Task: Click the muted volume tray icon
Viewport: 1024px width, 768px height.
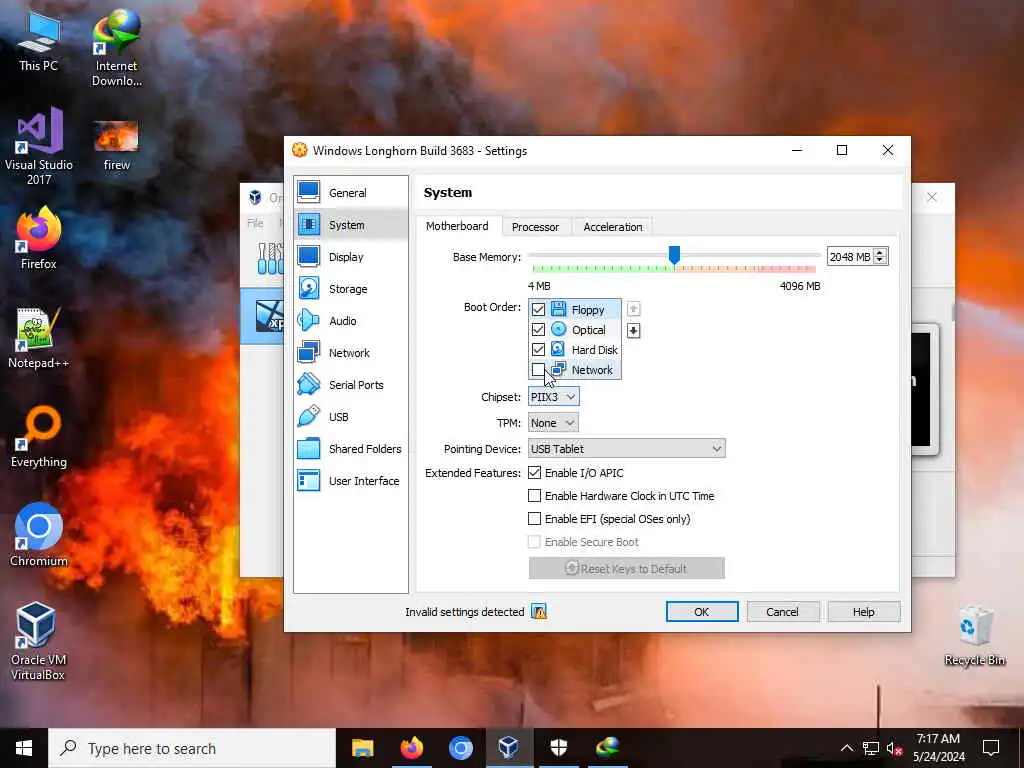Action: (x=895, y=748)
